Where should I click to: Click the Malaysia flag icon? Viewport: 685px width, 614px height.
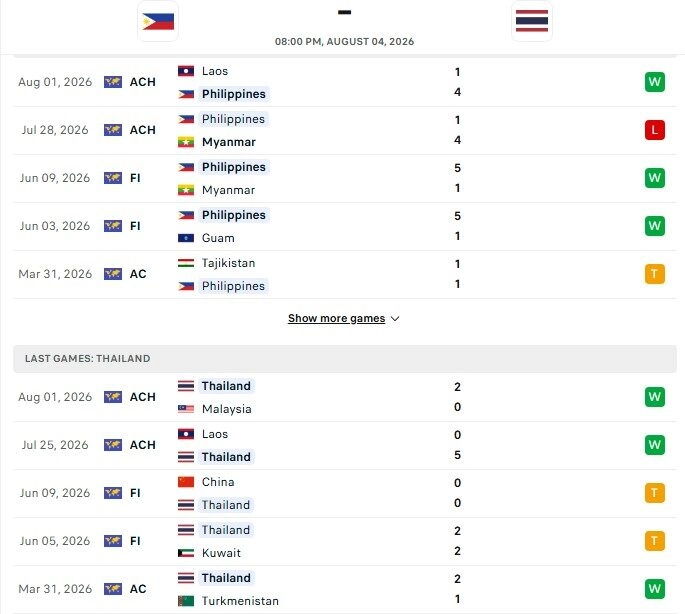[x=186, y=409]
